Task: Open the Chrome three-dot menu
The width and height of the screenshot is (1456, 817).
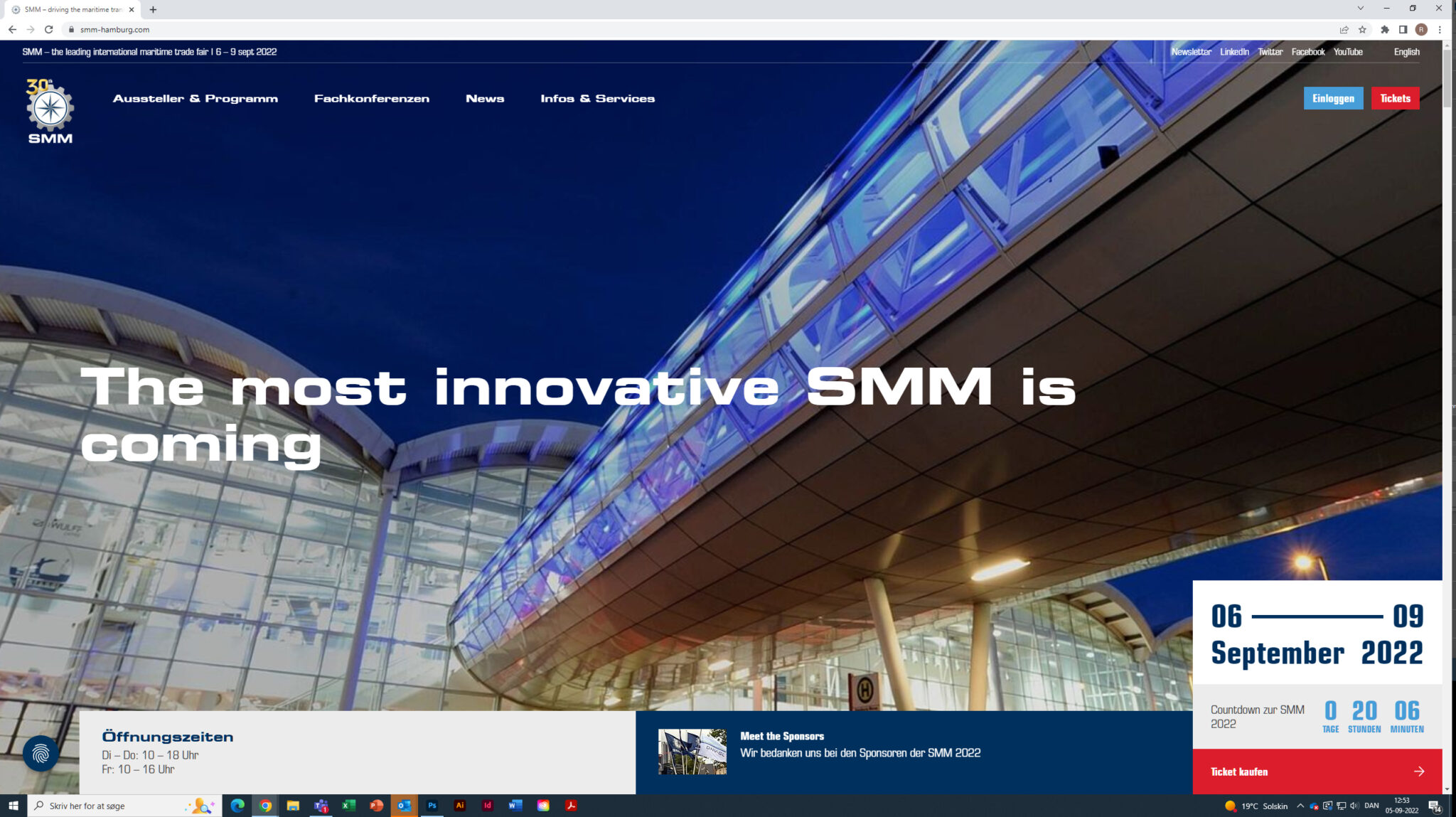Action: (x=1440, y=29)
